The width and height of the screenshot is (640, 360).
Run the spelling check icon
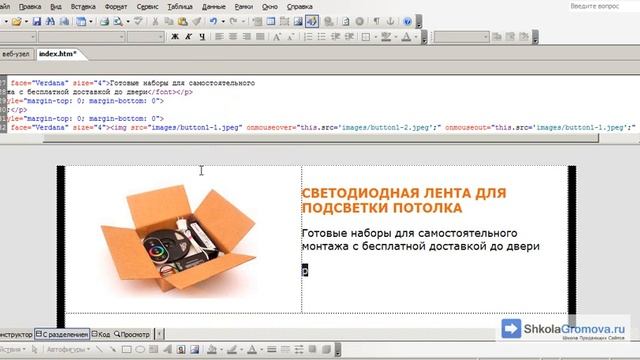138,22
